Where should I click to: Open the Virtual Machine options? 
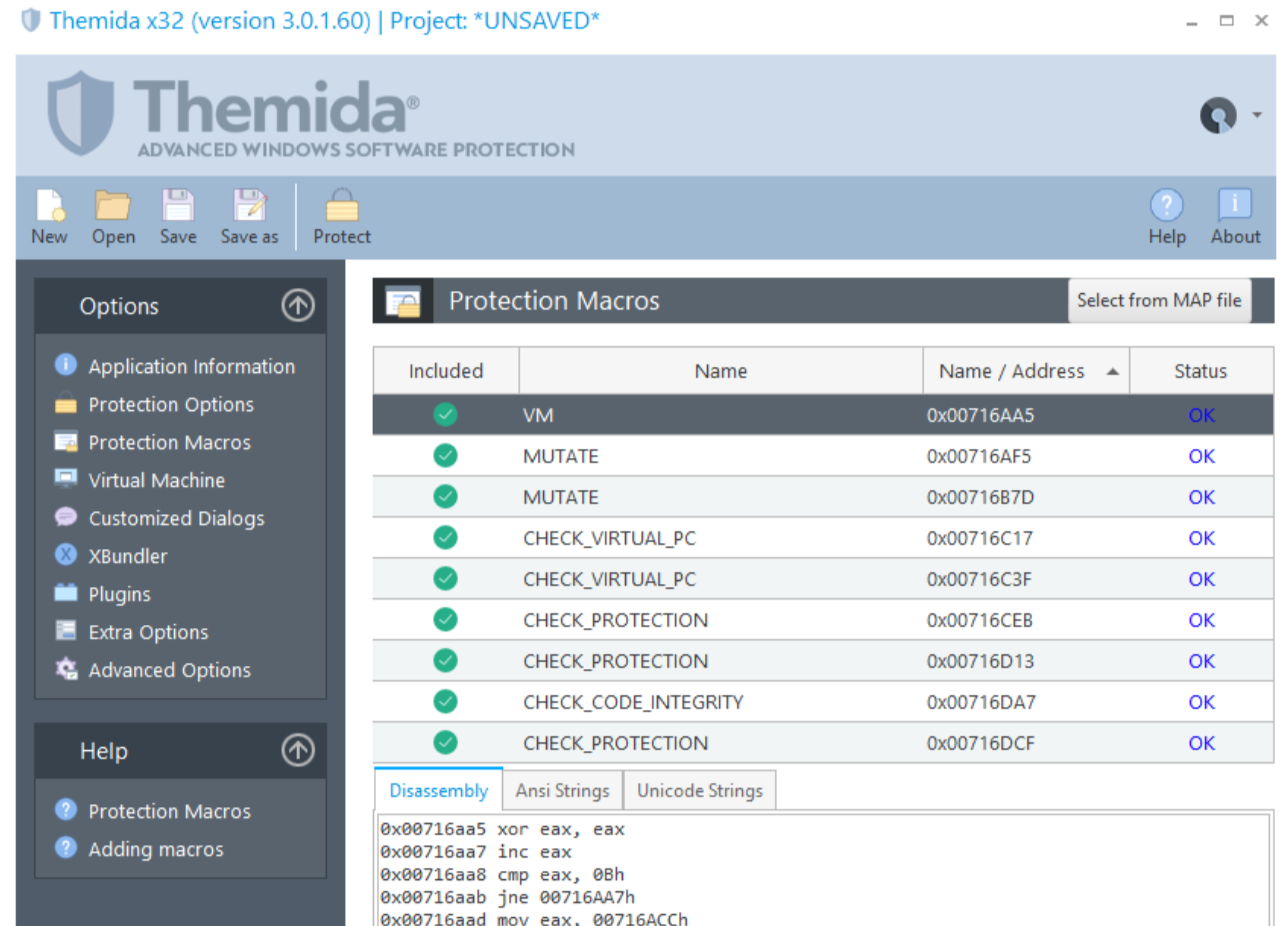[157, 480]
